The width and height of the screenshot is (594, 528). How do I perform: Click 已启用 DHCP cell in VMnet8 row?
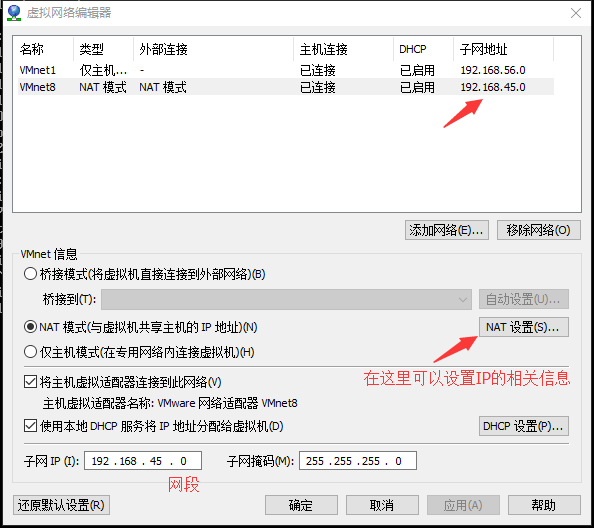[417, 87]
